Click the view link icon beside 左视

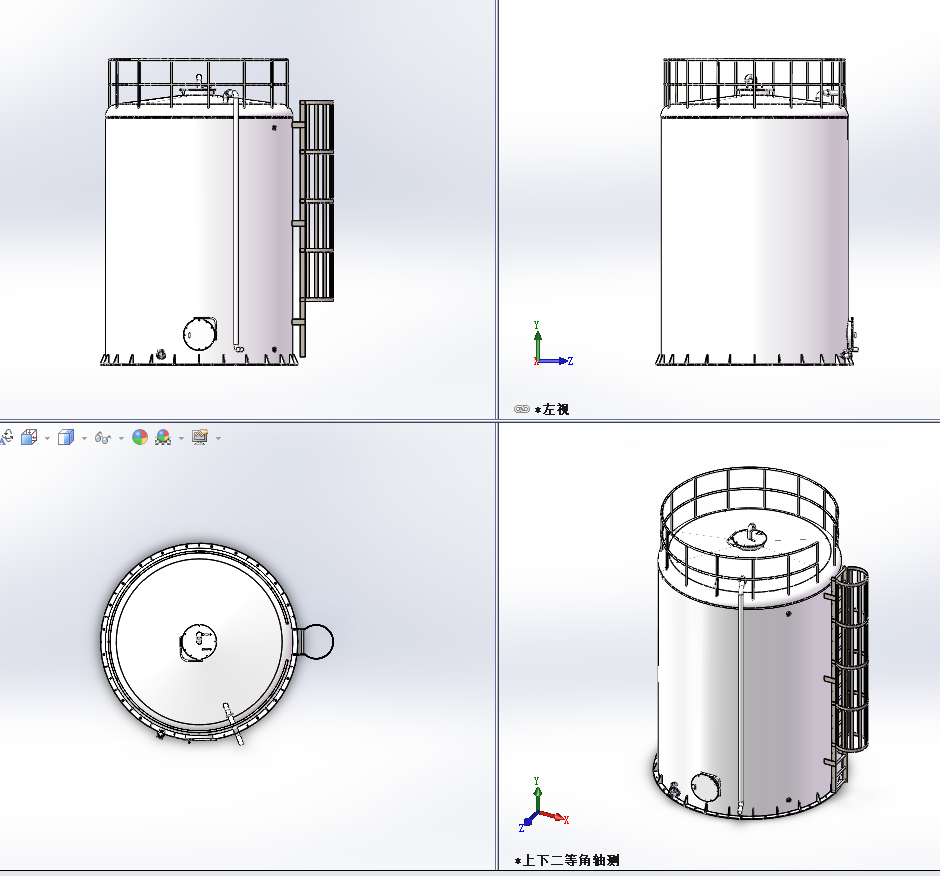[x=522, y=409]
